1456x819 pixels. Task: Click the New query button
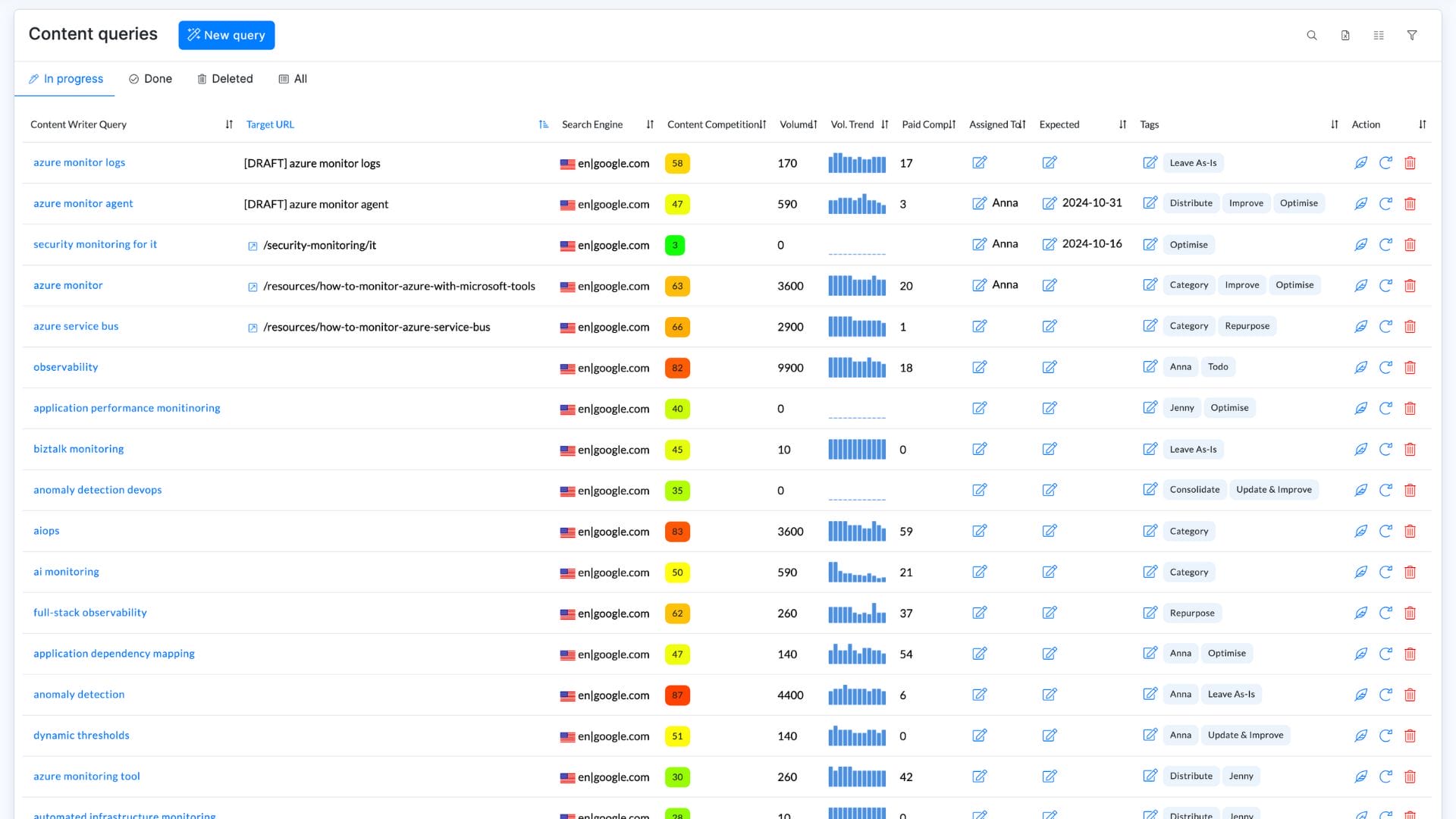227,36
